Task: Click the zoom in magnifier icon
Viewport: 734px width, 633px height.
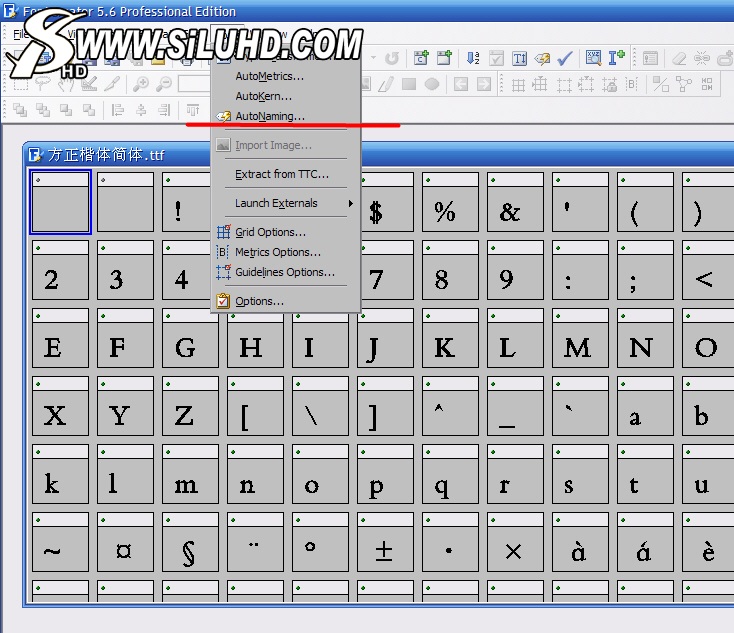Action: coord(141,85)
